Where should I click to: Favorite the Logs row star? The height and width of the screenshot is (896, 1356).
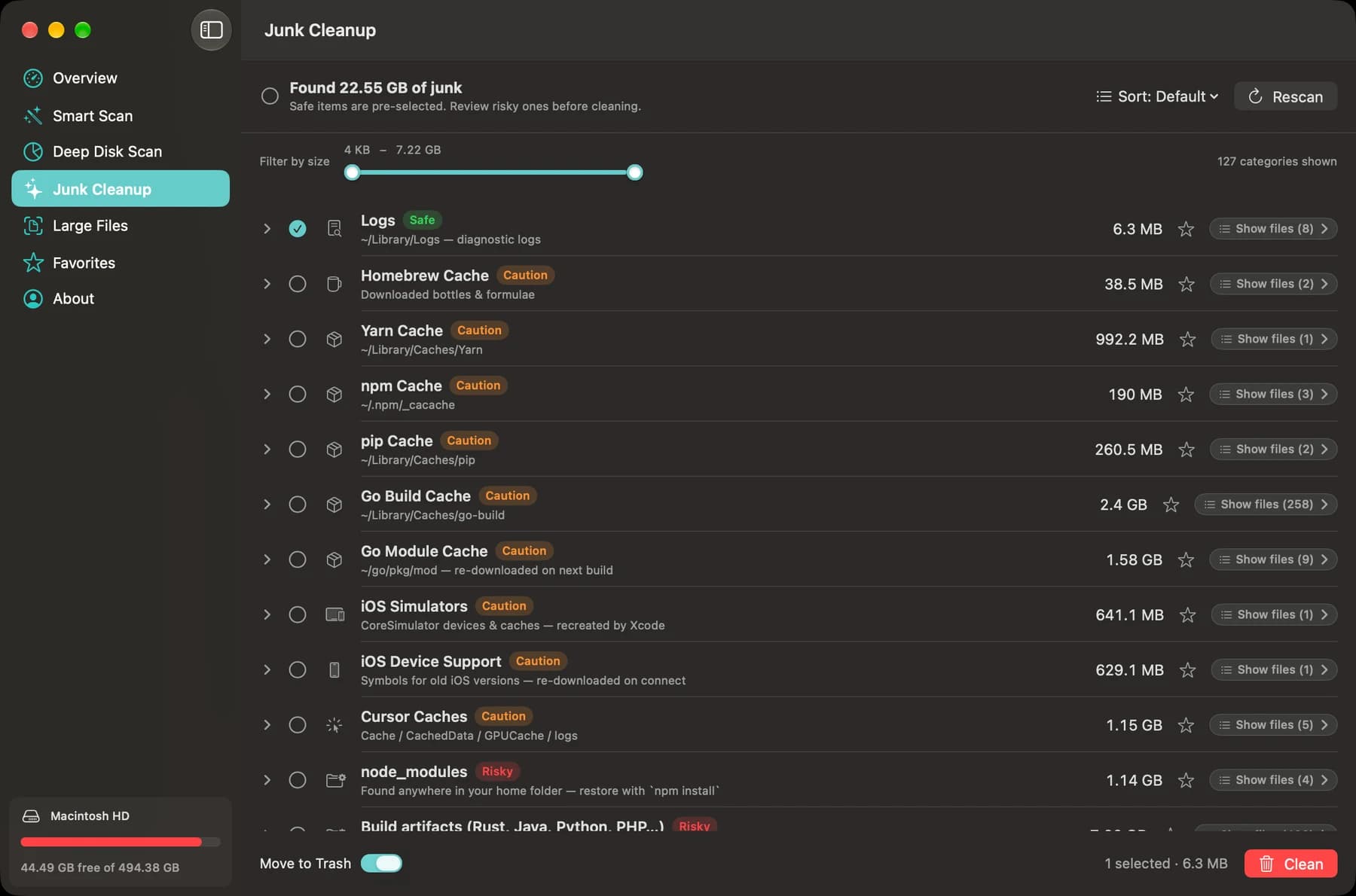click(1186, 229)
